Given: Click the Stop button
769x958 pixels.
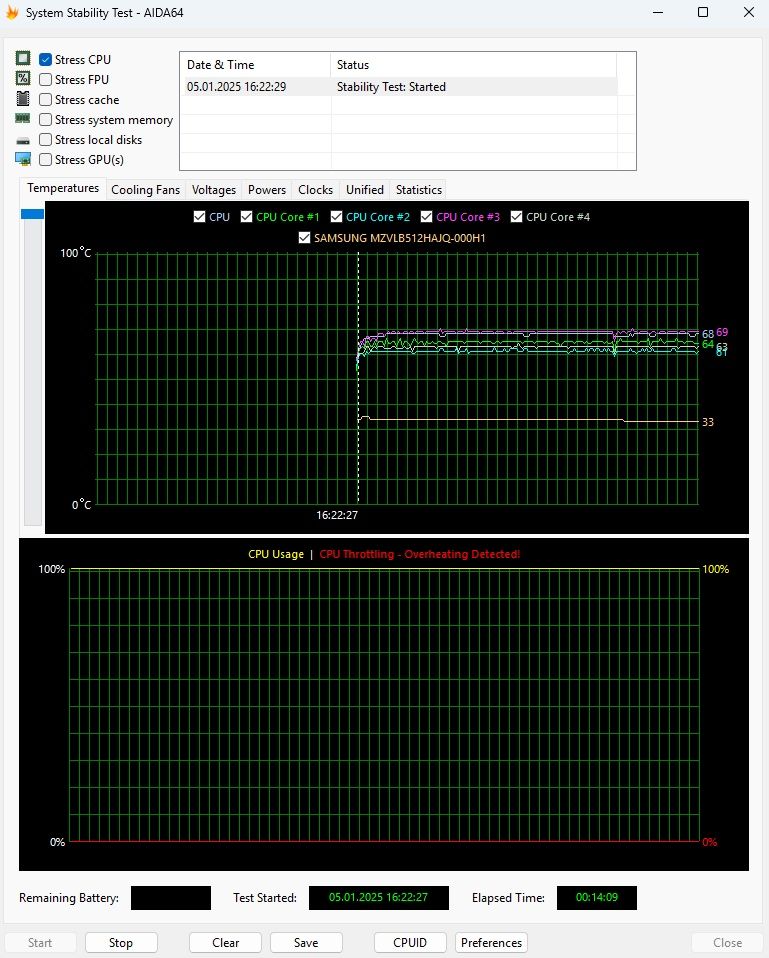Looking at the screenshot, I should point(121,943).
